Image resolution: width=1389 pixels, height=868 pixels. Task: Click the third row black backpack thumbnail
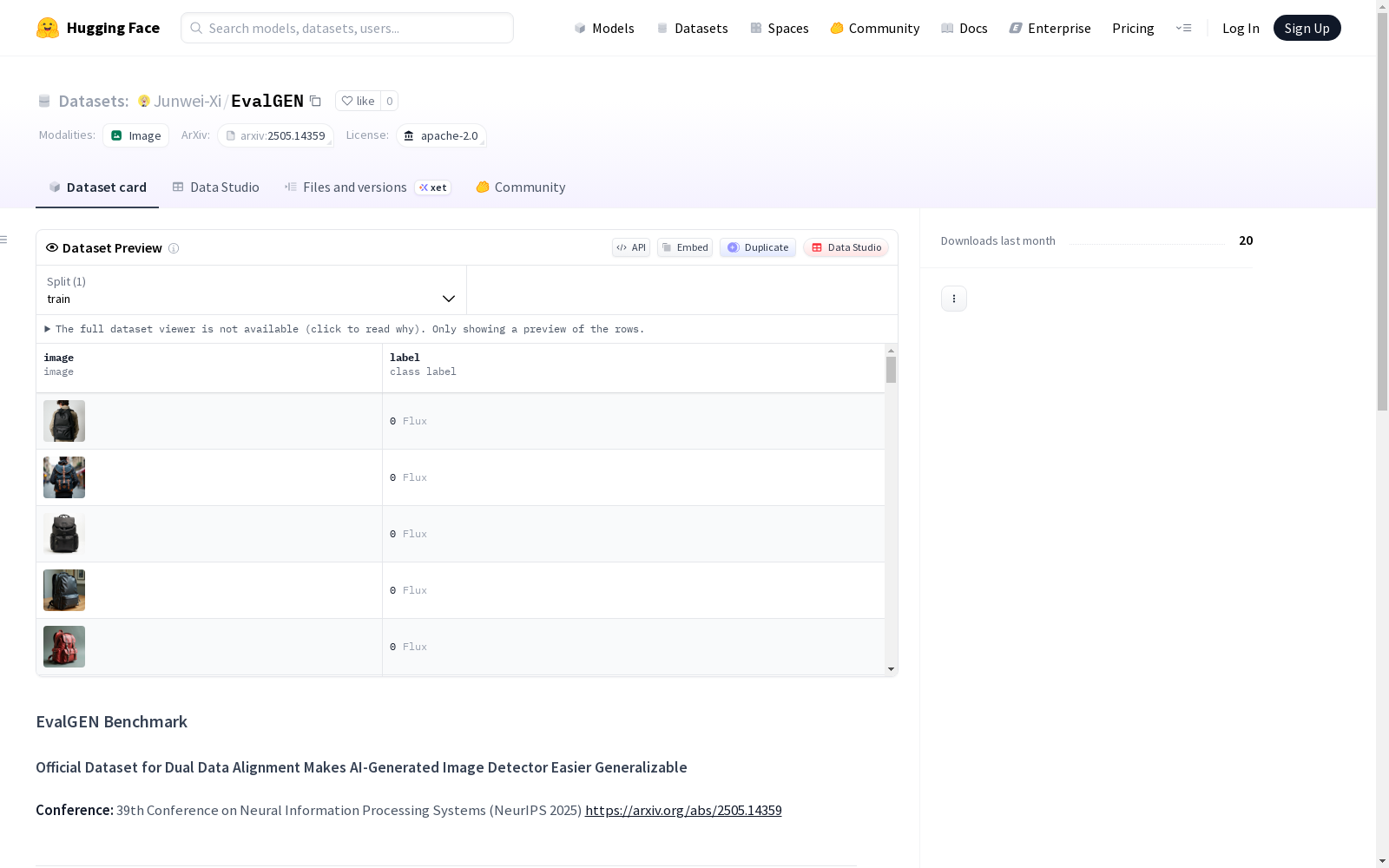[64, 534]
